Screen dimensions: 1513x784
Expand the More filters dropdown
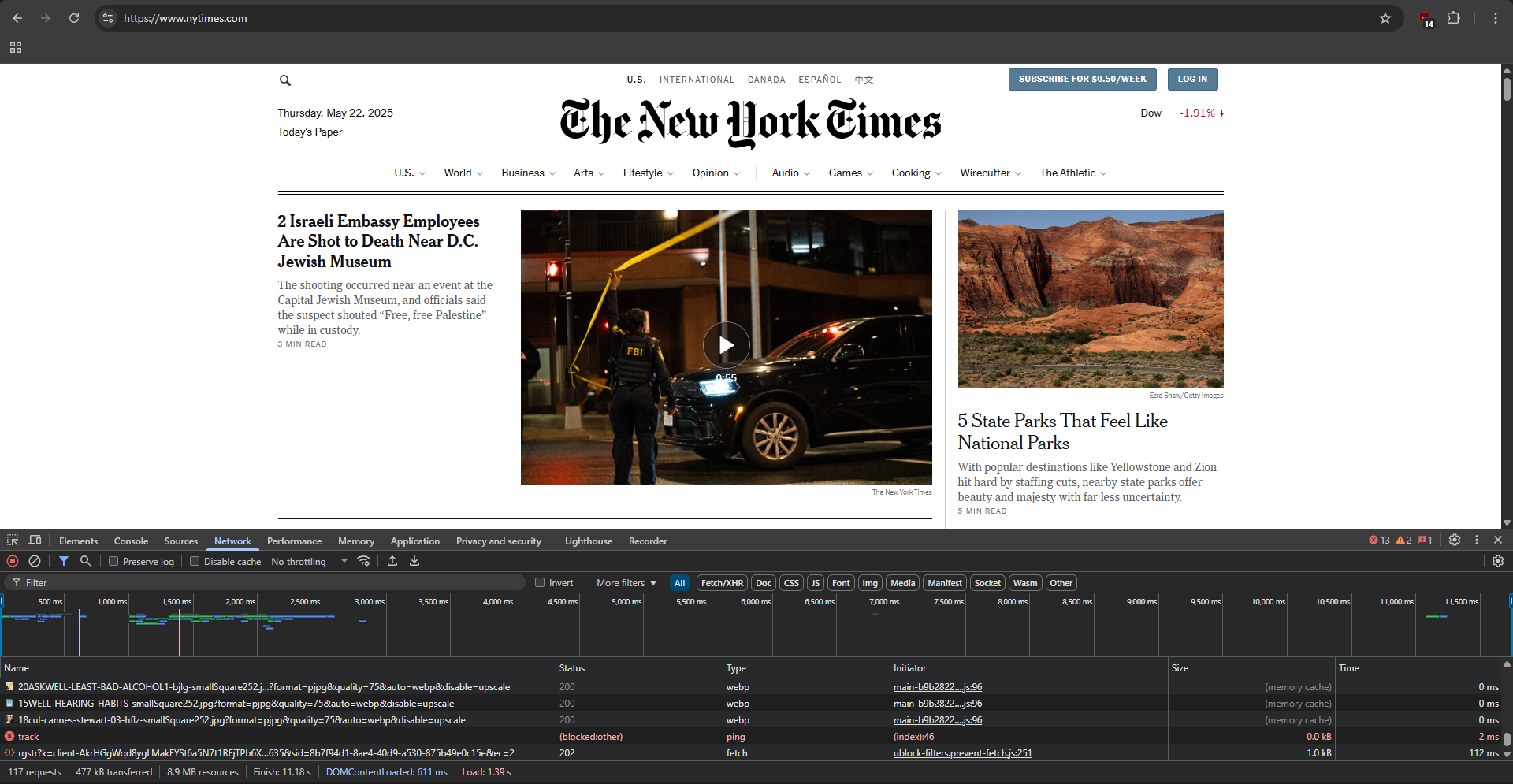pyautogui.click(x=626, y=583)
